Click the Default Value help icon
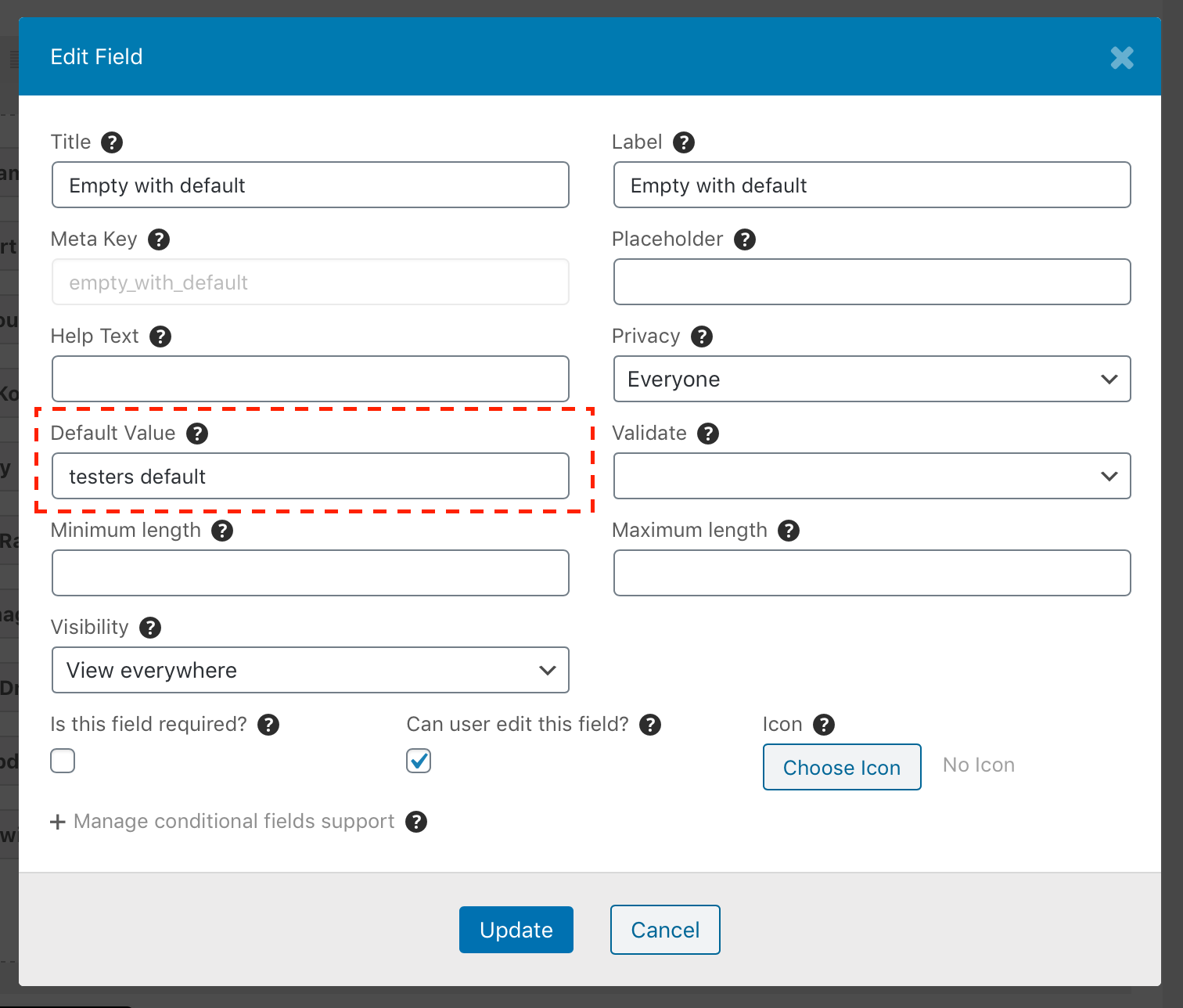 197,434
